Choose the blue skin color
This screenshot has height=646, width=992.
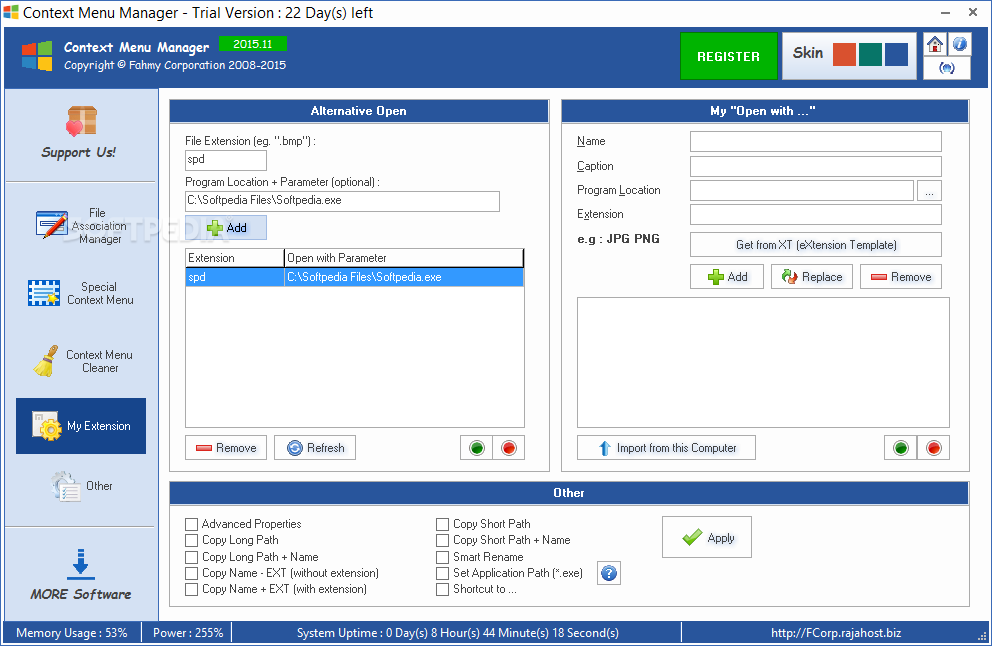click(x=896, y=54)
